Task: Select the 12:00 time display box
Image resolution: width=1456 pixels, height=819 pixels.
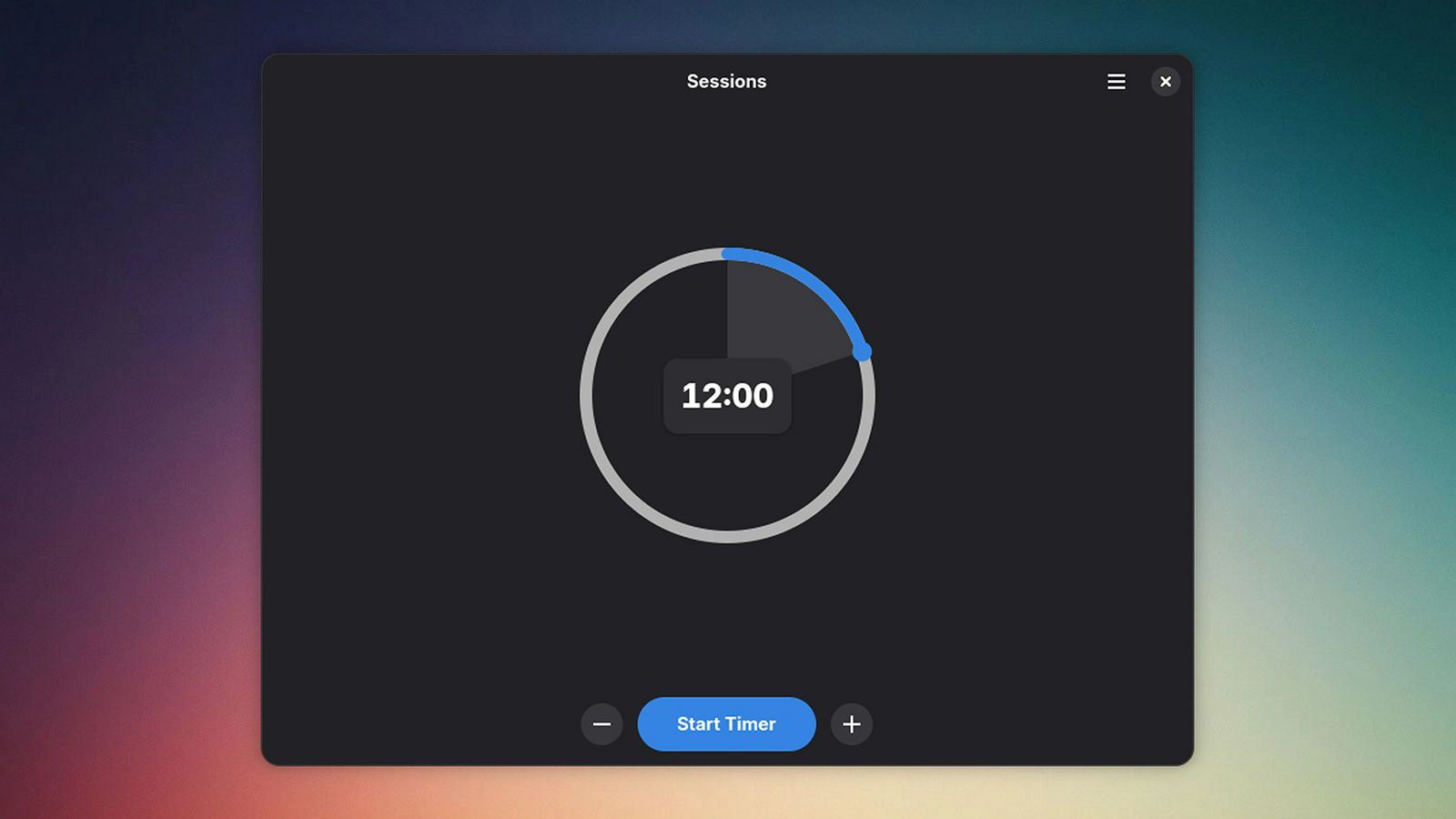Action: pos(727,396)
